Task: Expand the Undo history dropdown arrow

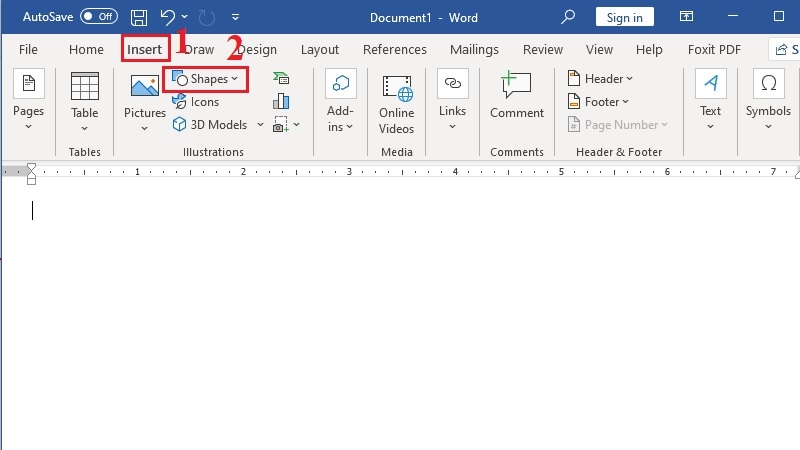Action: [x=185, y=17]
